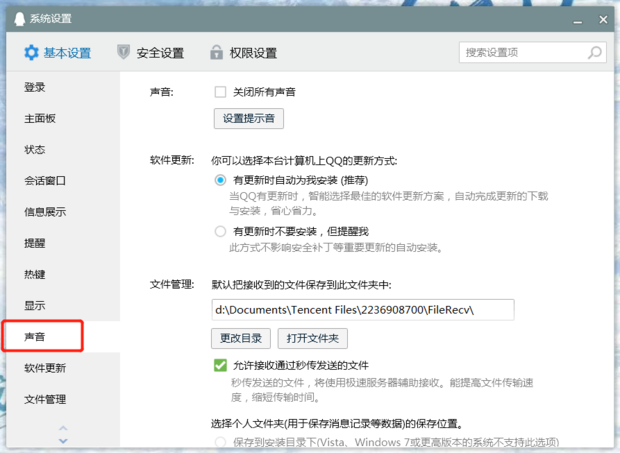Click the 软件更新: section label in content
This screenshot has width=620, height=453.
pyautogui.click(x=172, y=160)
